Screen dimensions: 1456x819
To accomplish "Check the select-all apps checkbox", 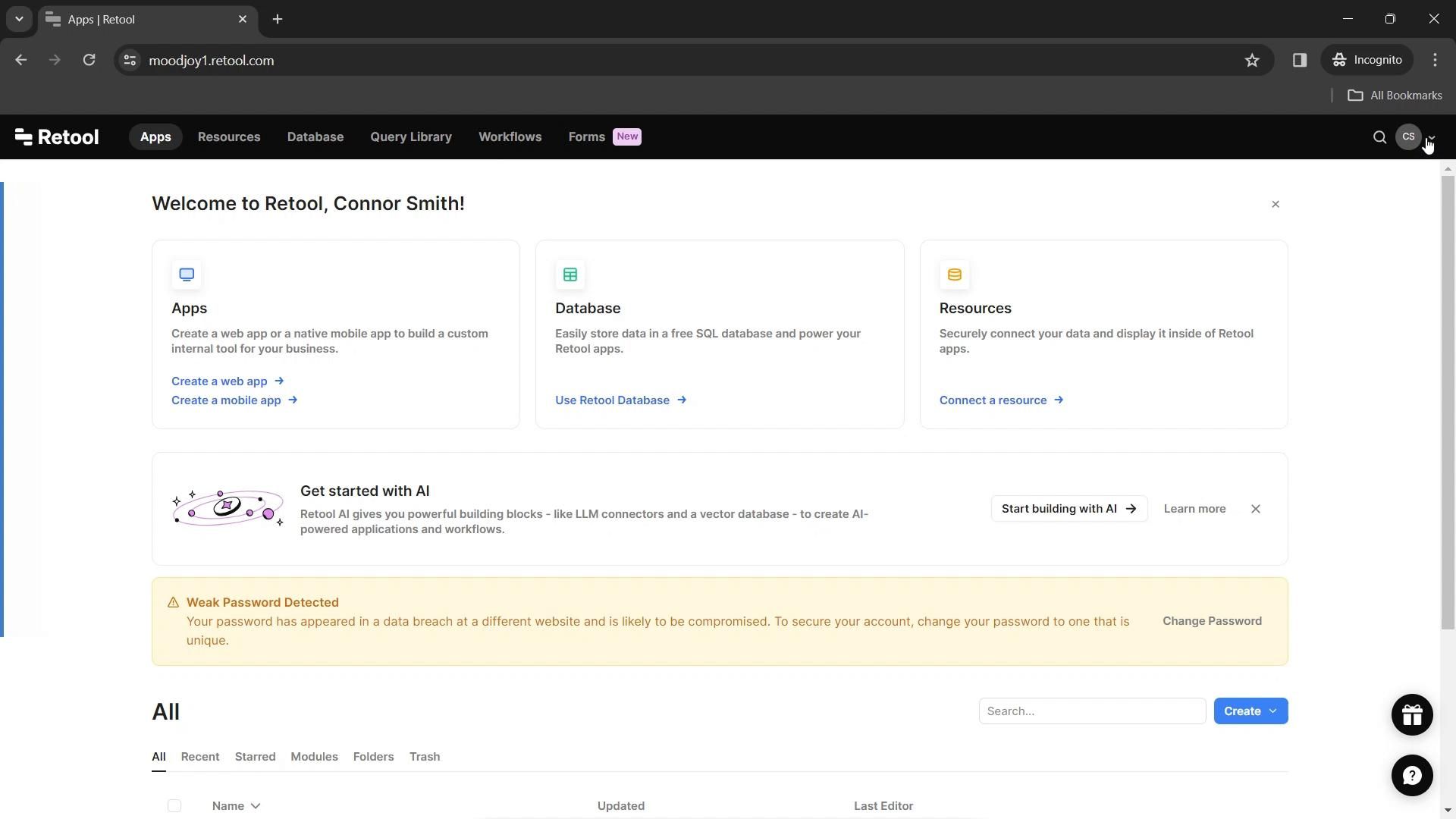I will pyautogui.click(x=174, y=806).
